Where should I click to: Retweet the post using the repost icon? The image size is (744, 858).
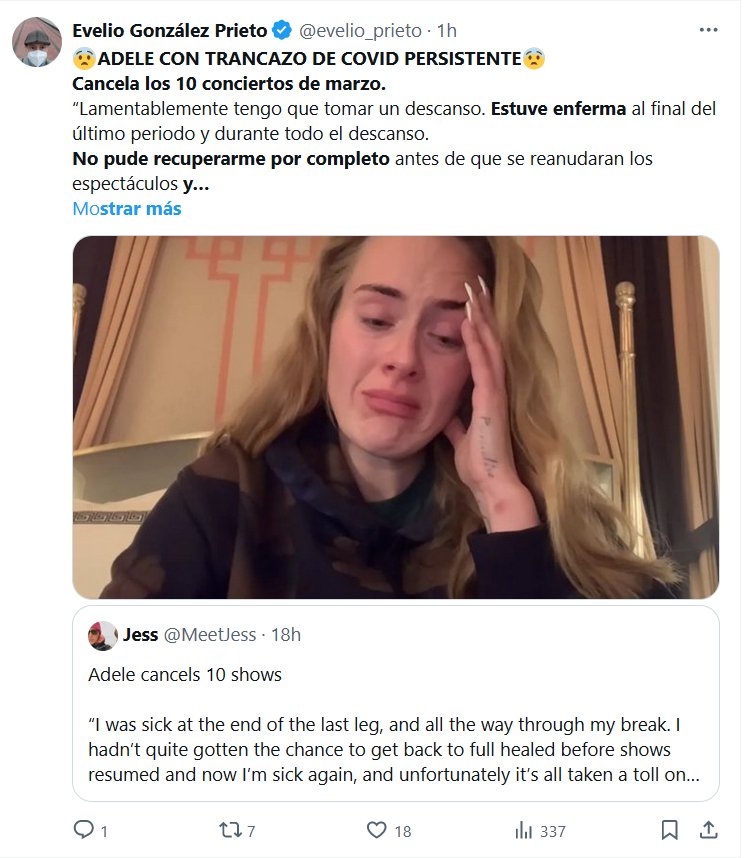pyautogui.click(x=229, y=830)
